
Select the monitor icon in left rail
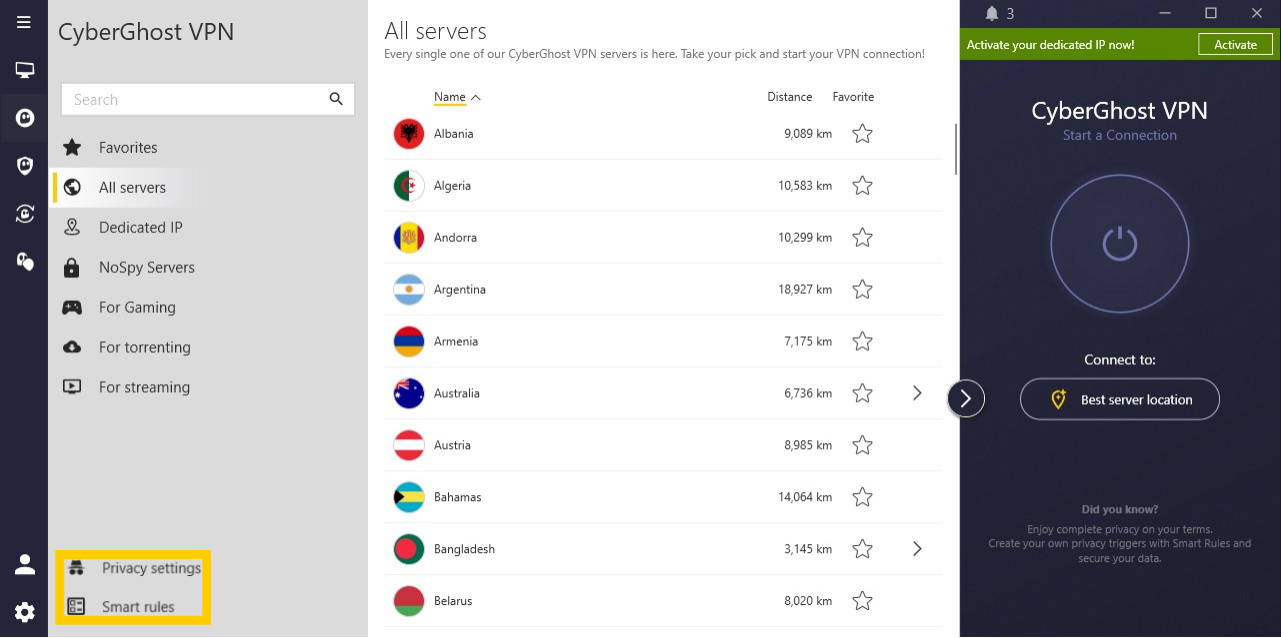(x=24, y=70)
